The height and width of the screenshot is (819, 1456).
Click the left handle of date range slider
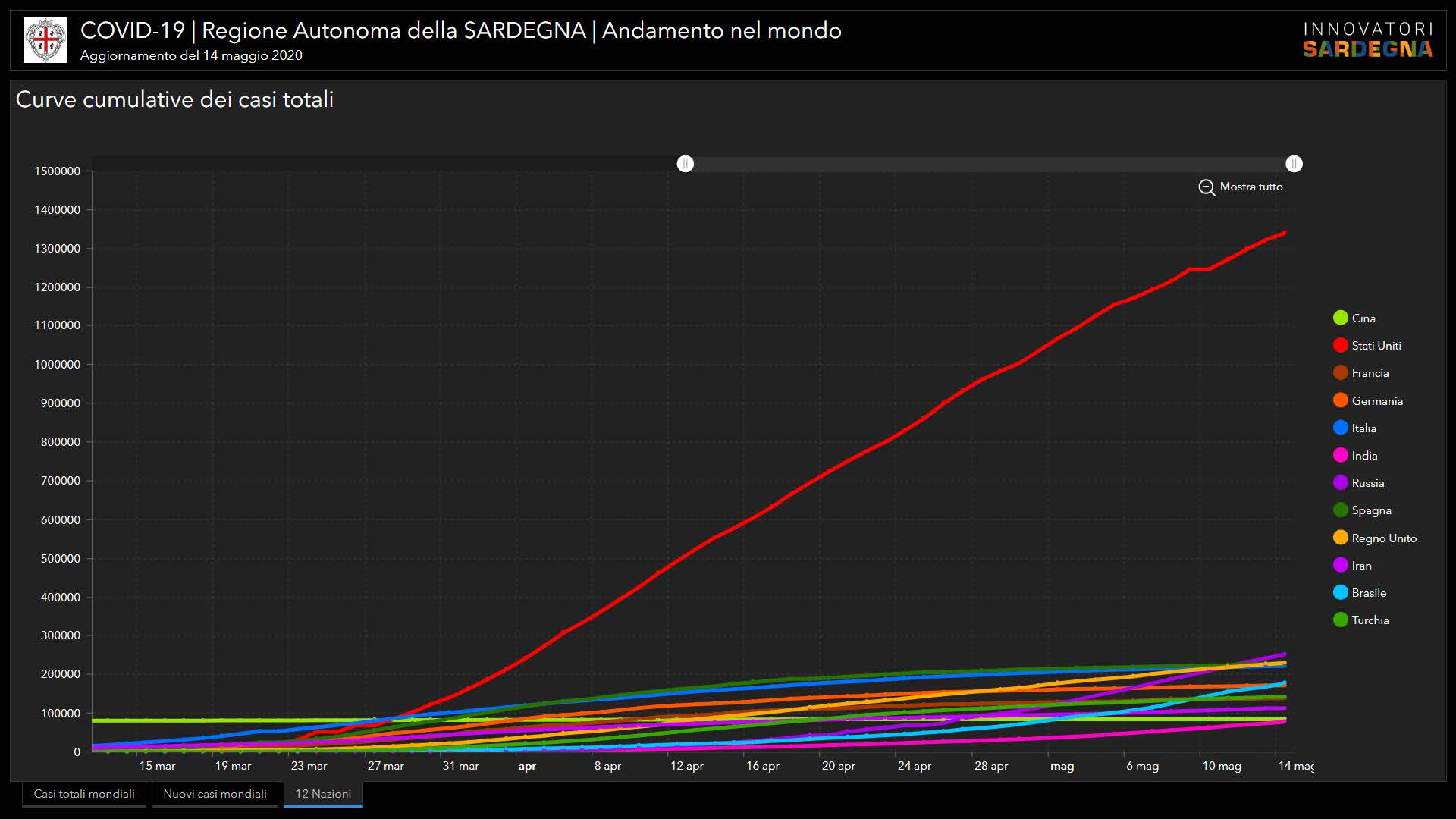[x=685, y=164]
